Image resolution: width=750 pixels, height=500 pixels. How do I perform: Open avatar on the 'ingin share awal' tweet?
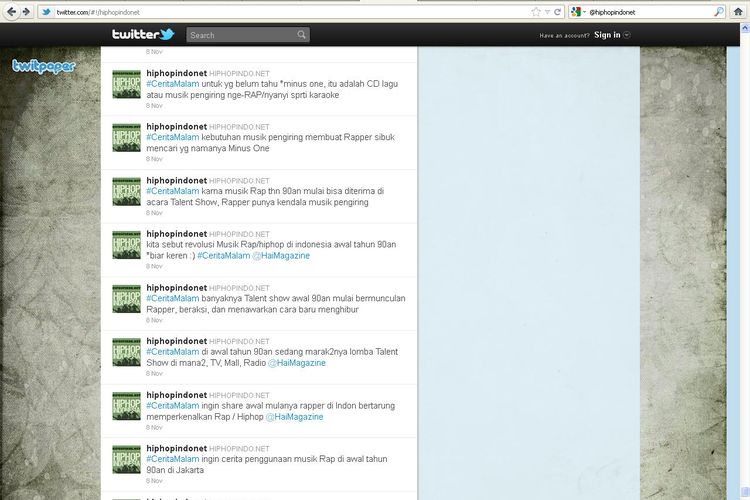[x=126, y=406]
